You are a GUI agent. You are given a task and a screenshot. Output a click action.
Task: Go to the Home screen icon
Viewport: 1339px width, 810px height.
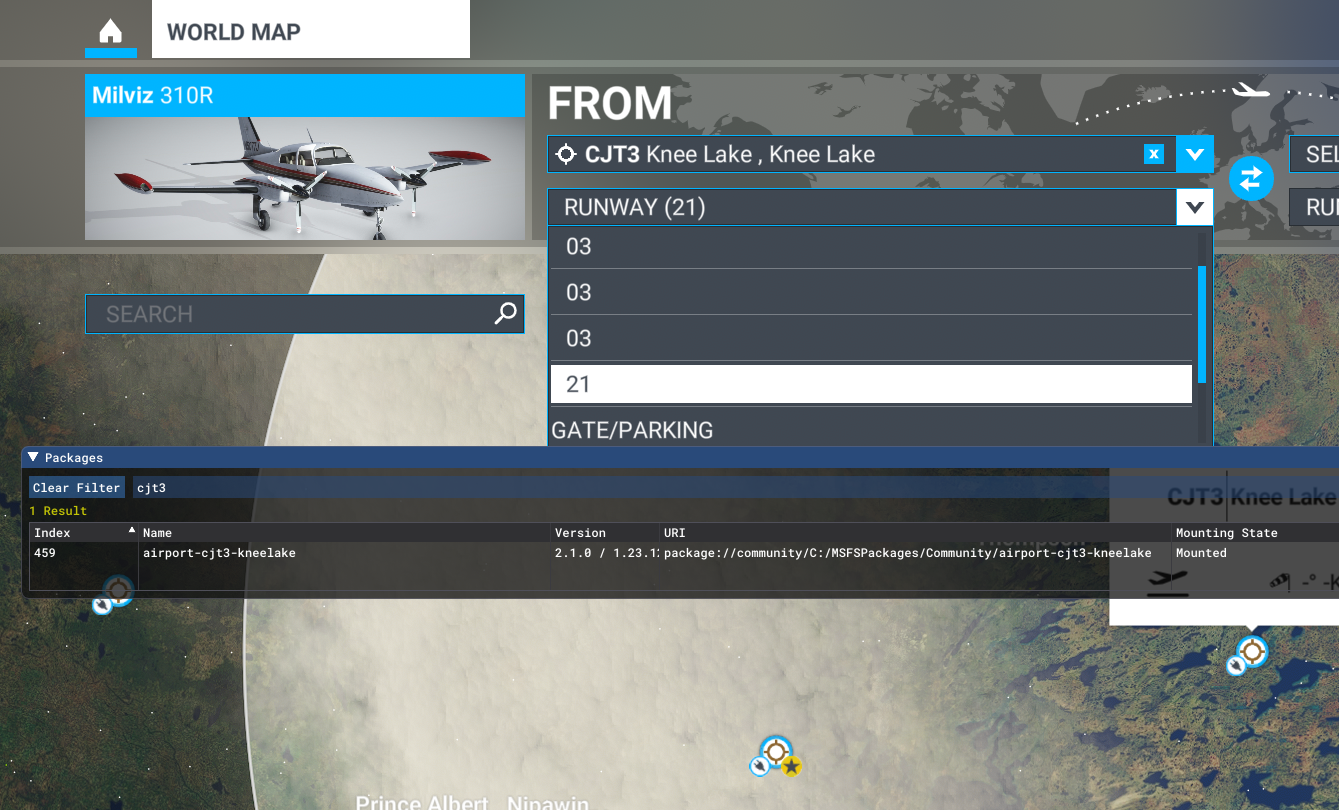tap(111, 31)
